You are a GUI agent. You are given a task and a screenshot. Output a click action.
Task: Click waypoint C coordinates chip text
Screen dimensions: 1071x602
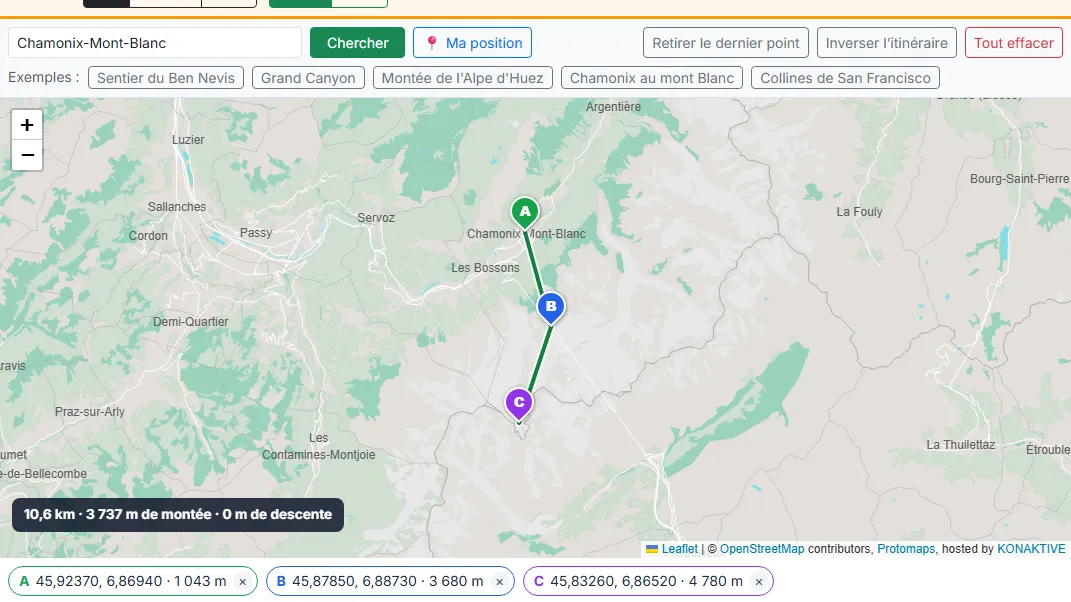(646, 582)
